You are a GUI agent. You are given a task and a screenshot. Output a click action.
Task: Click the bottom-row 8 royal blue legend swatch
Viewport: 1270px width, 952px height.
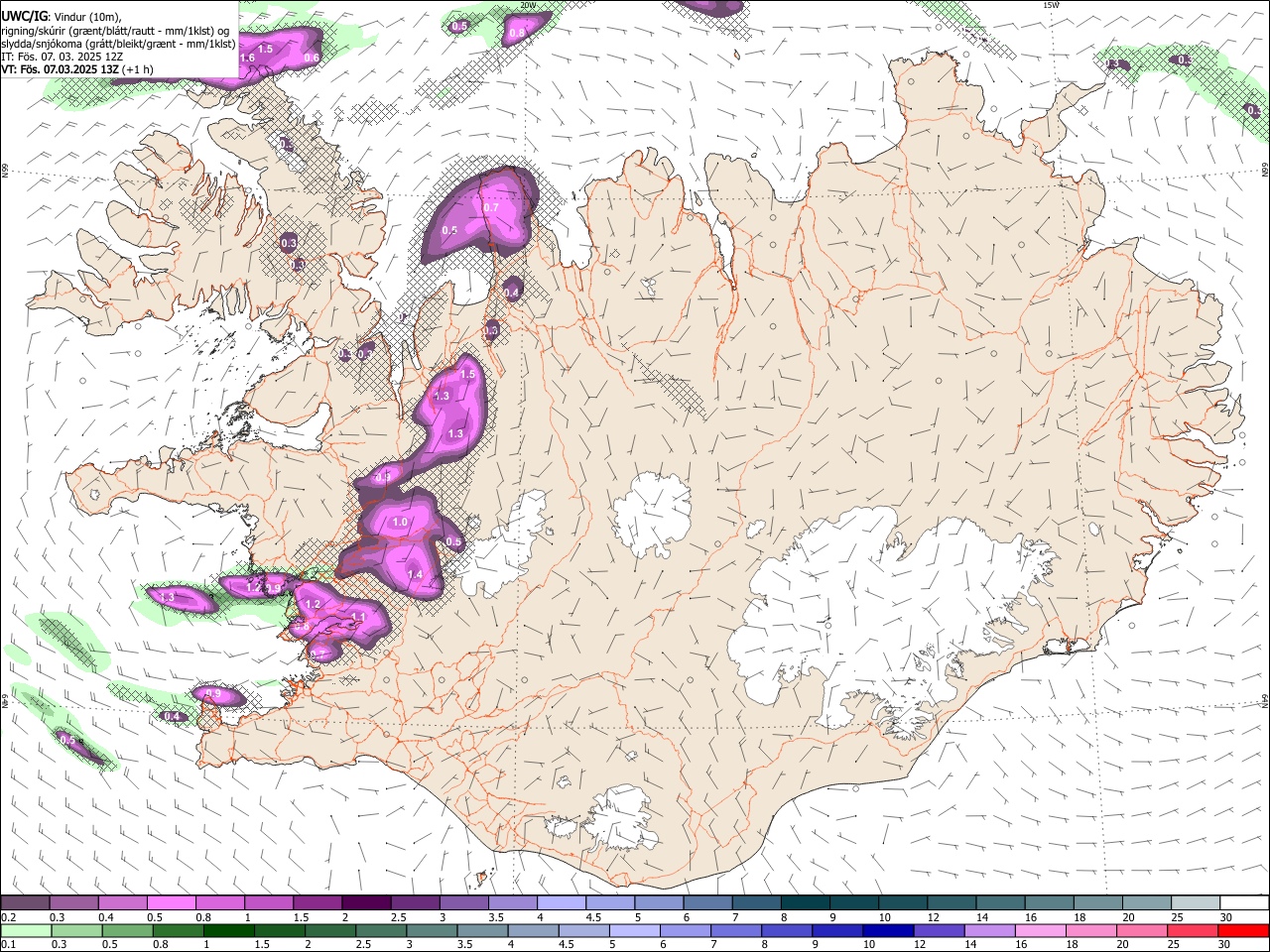[788, 930]
